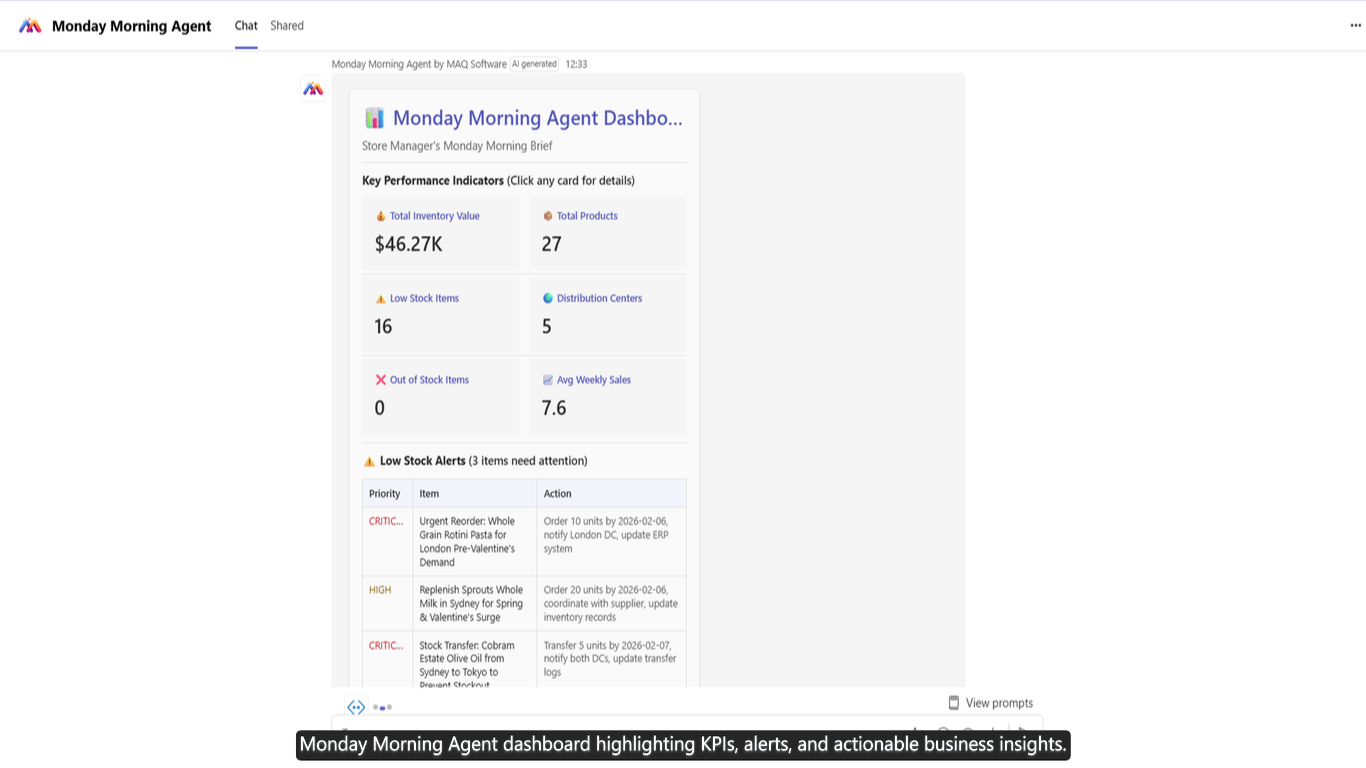Click the Out of Stock Items label
1366x768 pixels.
[x=429, y=380]
